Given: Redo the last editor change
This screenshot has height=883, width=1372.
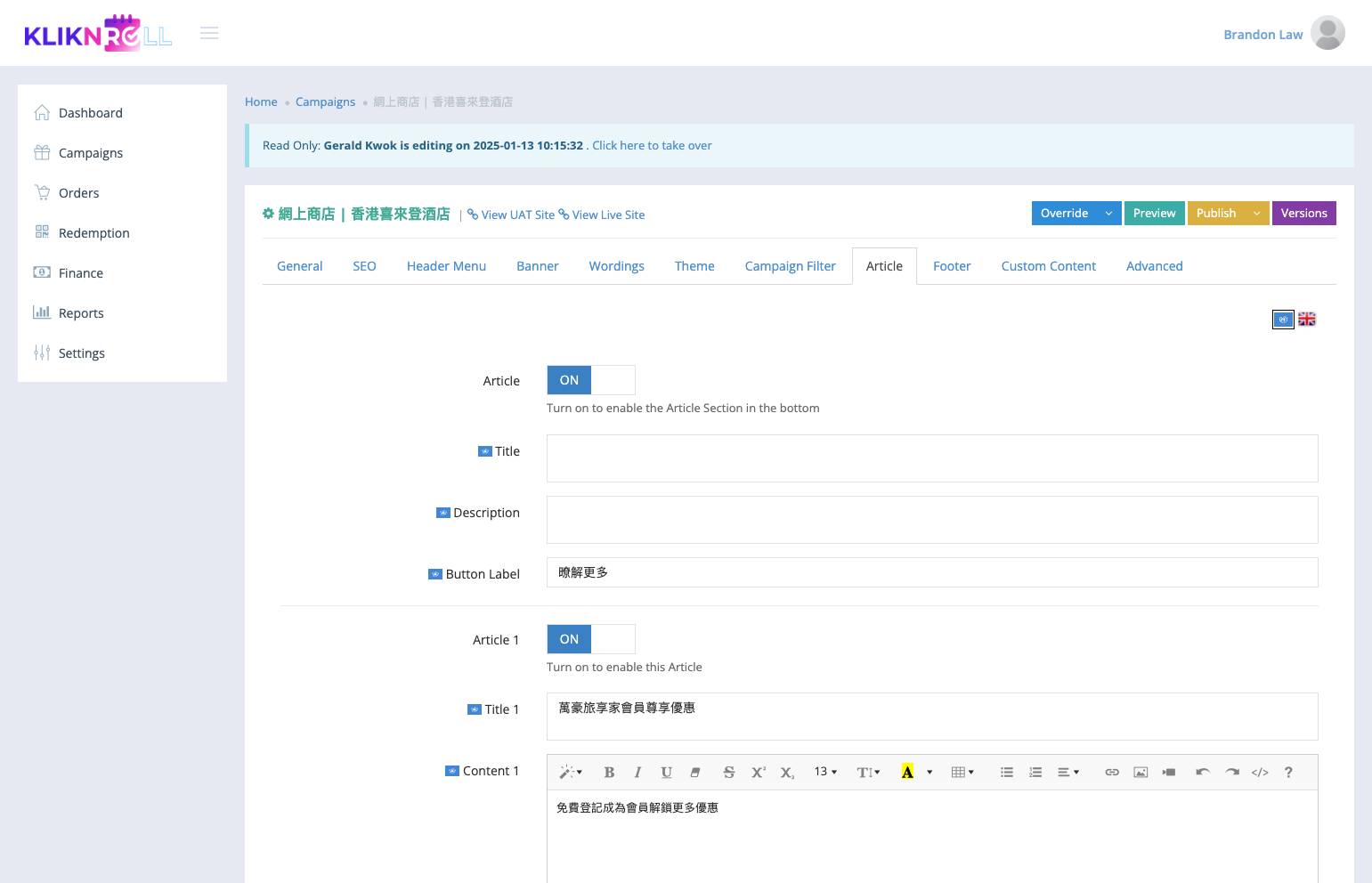Looking at the screenshot, I should click(1231, 773).
